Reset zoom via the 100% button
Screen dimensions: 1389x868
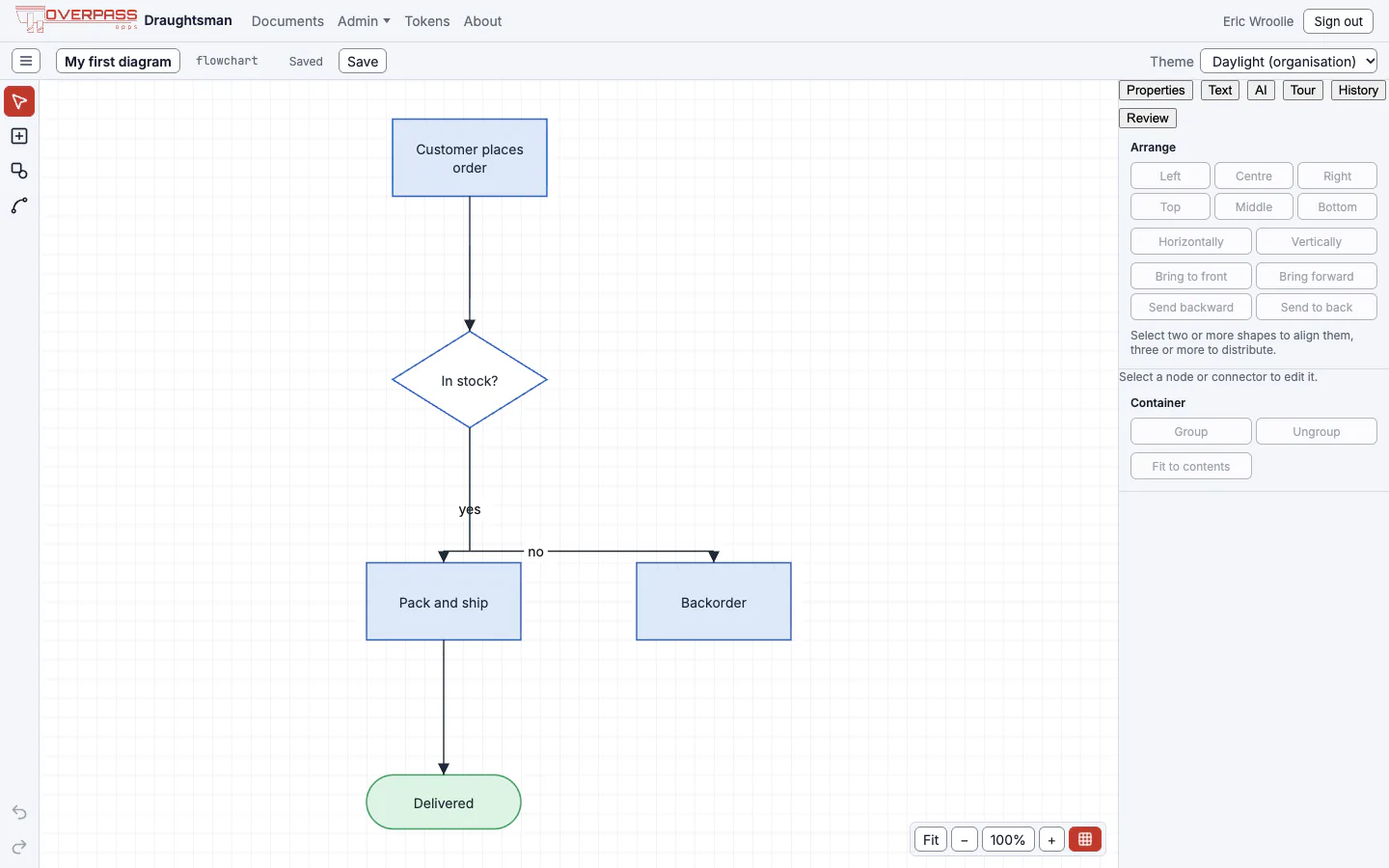[1008, 839]
